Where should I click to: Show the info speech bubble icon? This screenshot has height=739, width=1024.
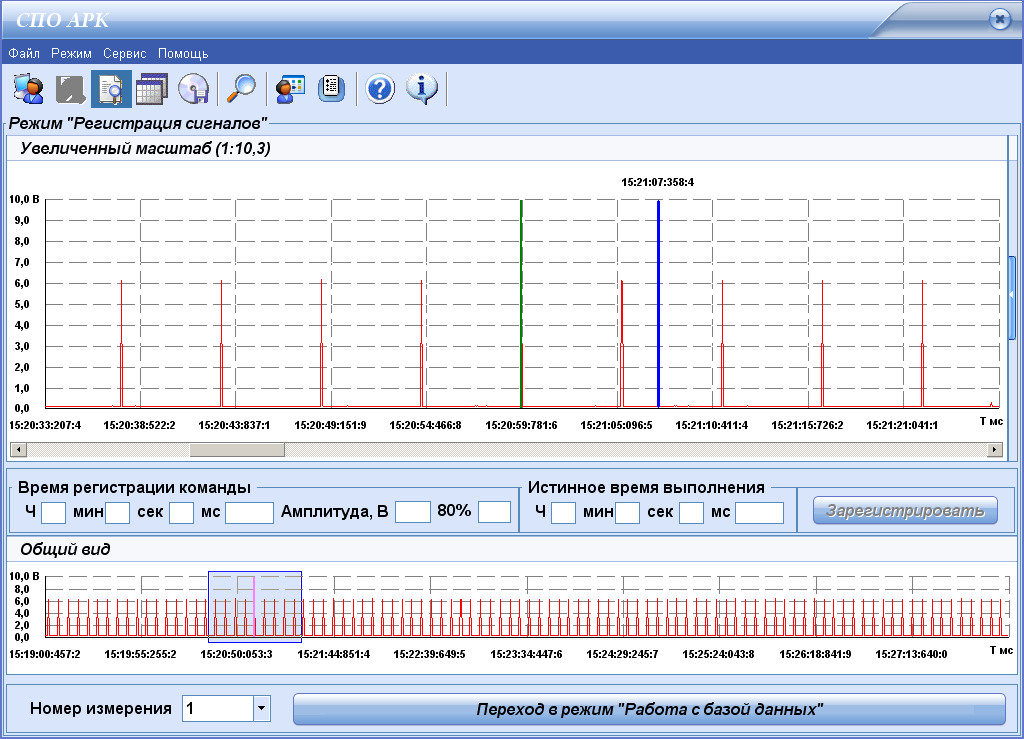coord(422,89)
